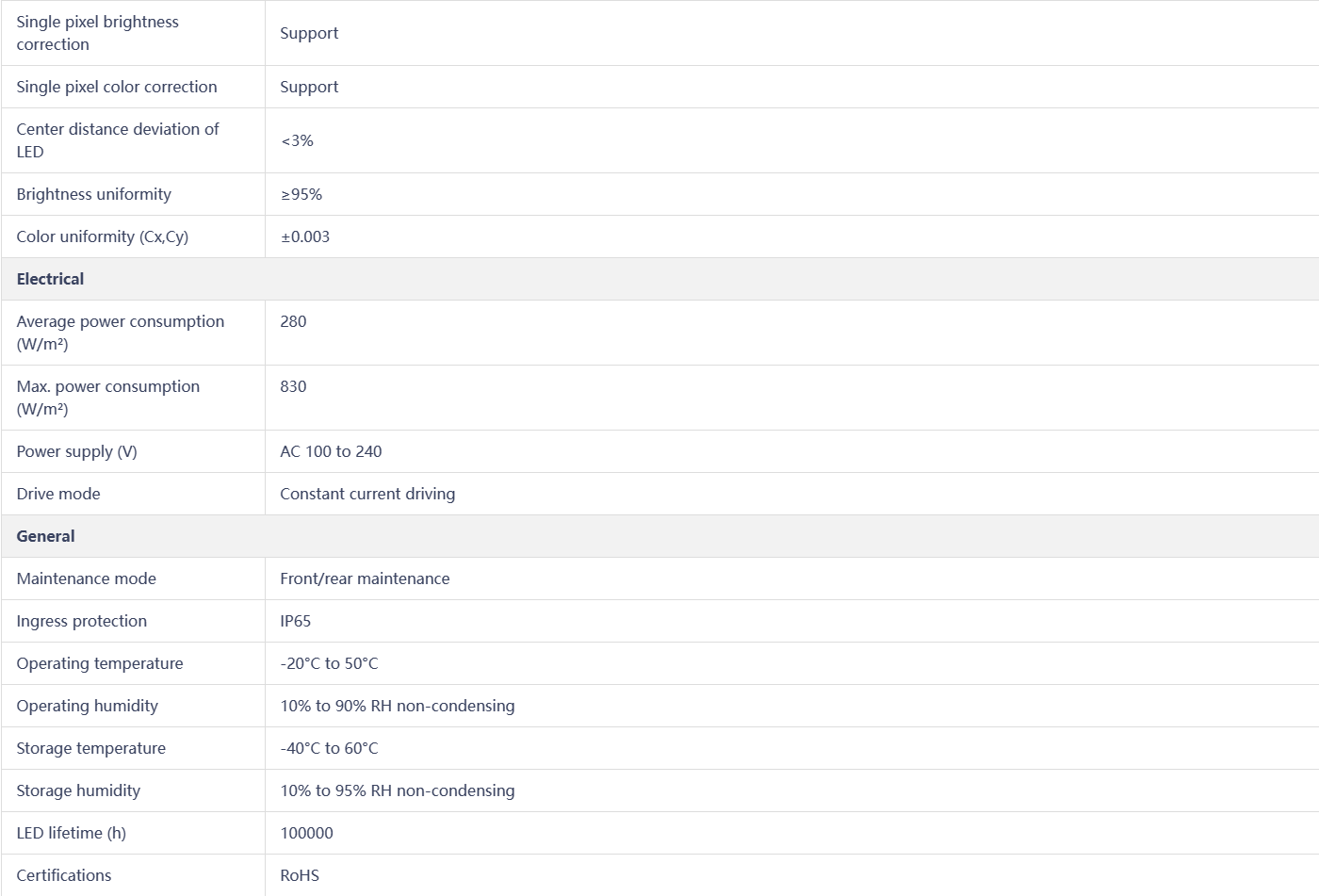Select the 830 max power consumption value

pos(293,386)
